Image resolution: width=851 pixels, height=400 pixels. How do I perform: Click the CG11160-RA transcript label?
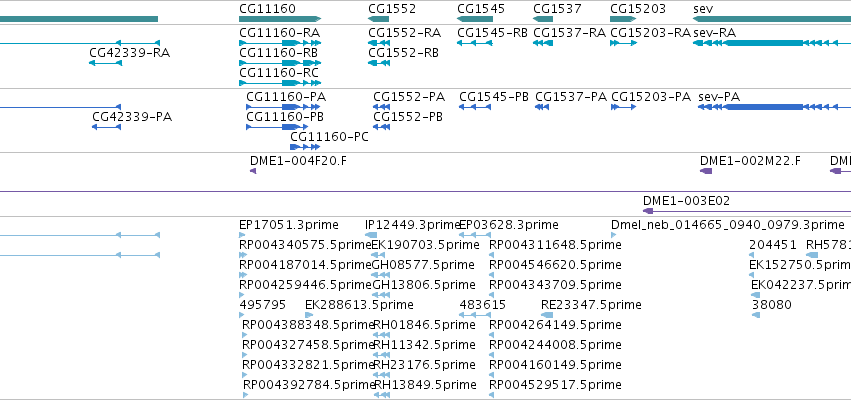click(280, 33)
